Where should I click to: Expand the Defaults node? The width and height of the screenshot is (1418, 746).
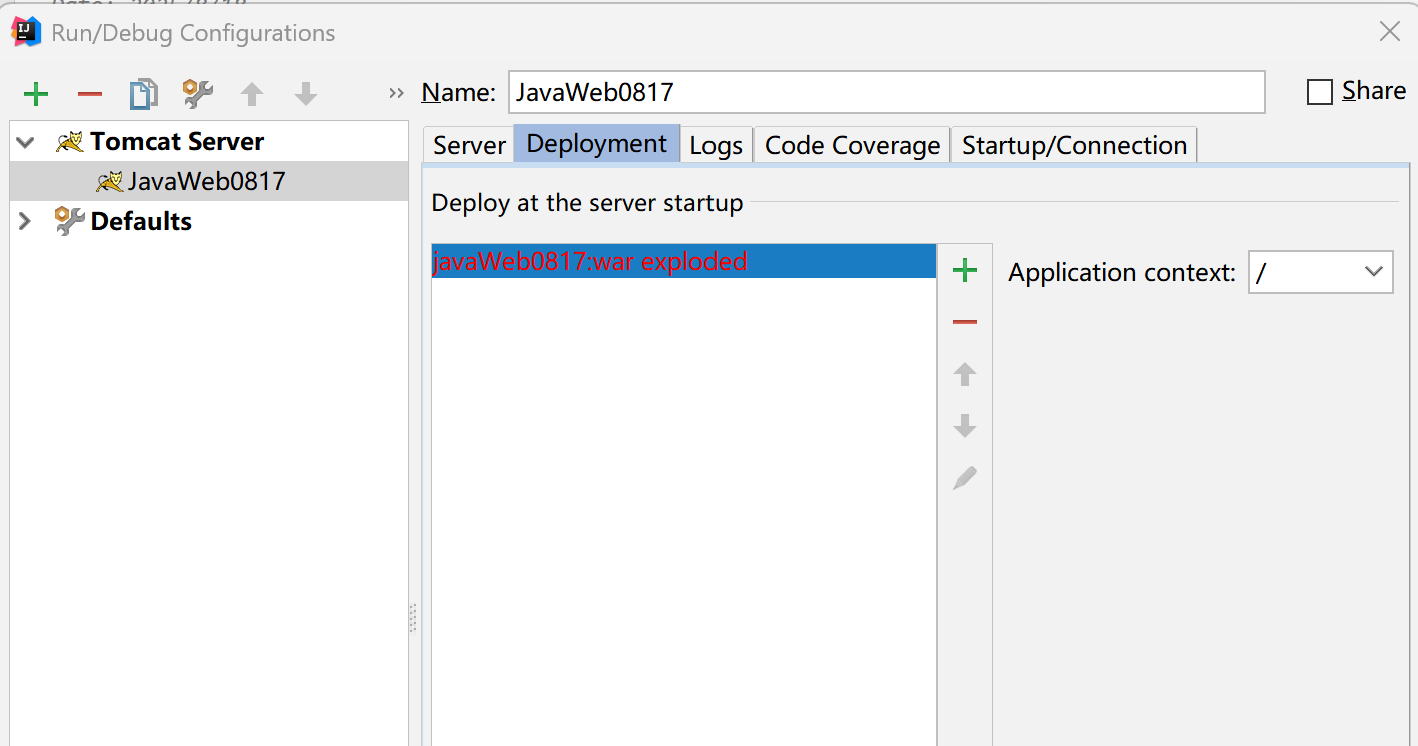click(25, 221)
